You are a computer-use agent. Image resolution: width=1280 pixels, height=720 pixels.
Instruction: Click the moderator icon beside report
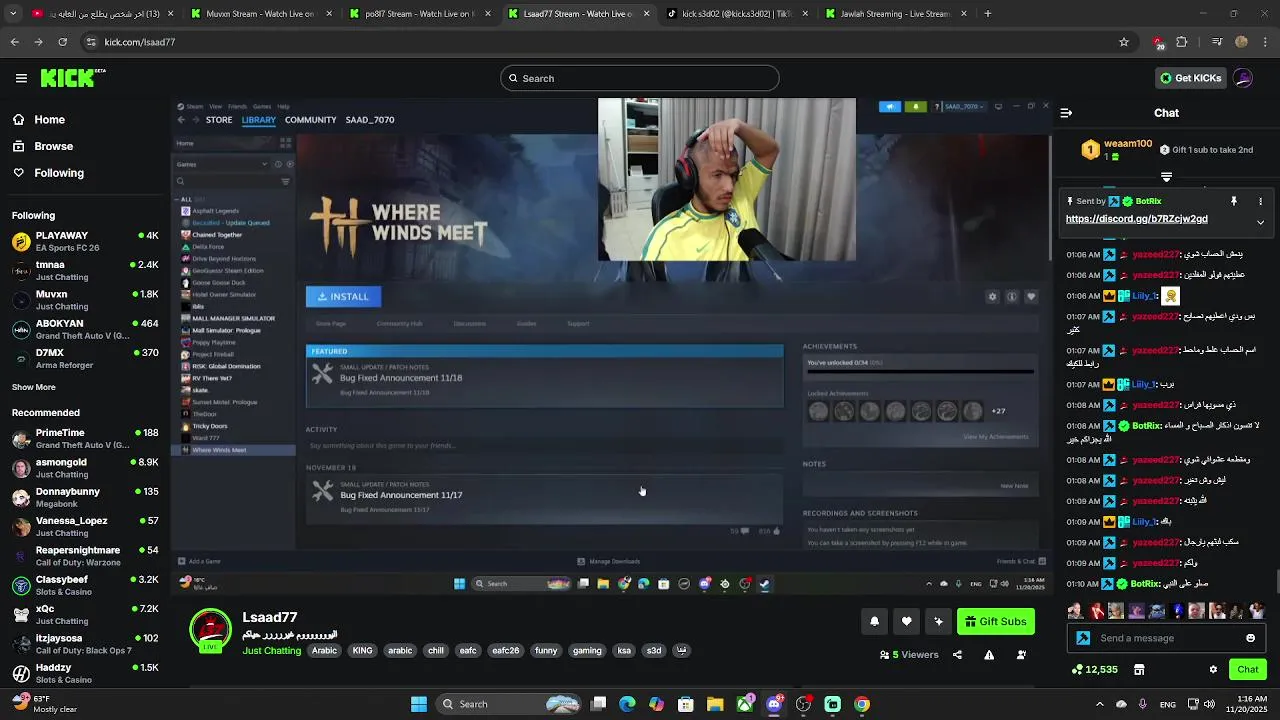click(1021, 655)
